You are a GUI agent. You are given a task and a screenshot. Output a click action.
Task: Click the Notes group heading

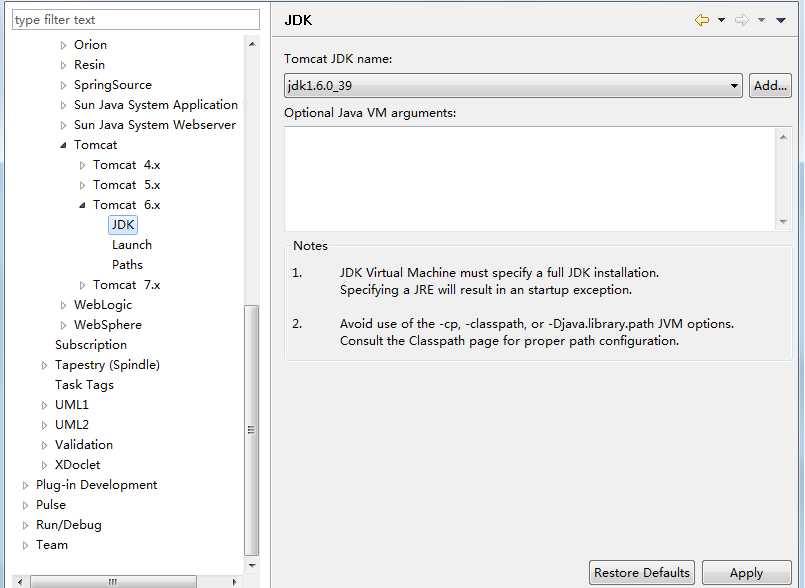point(310,246)
